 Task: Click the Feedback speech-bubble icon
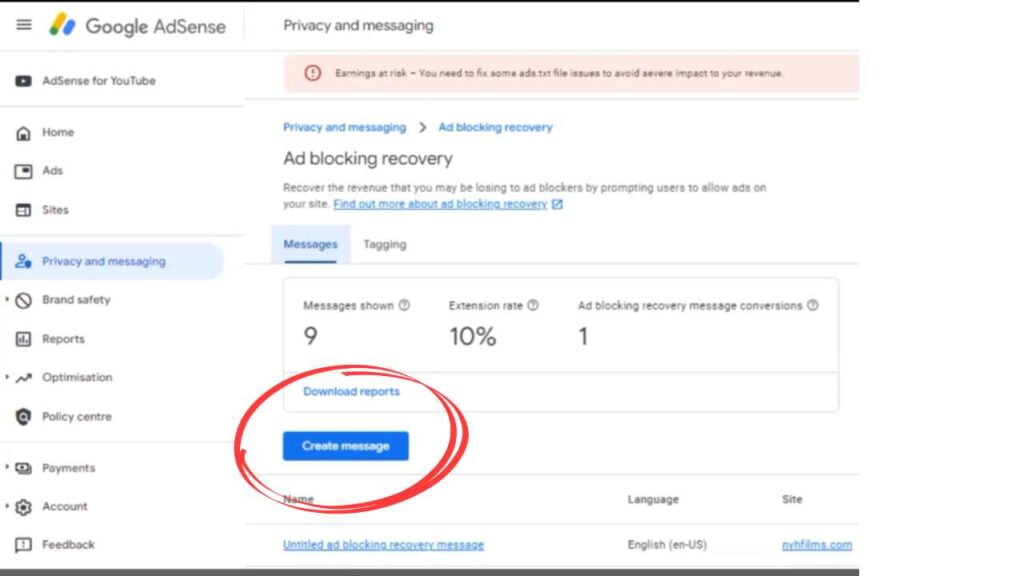24,545
